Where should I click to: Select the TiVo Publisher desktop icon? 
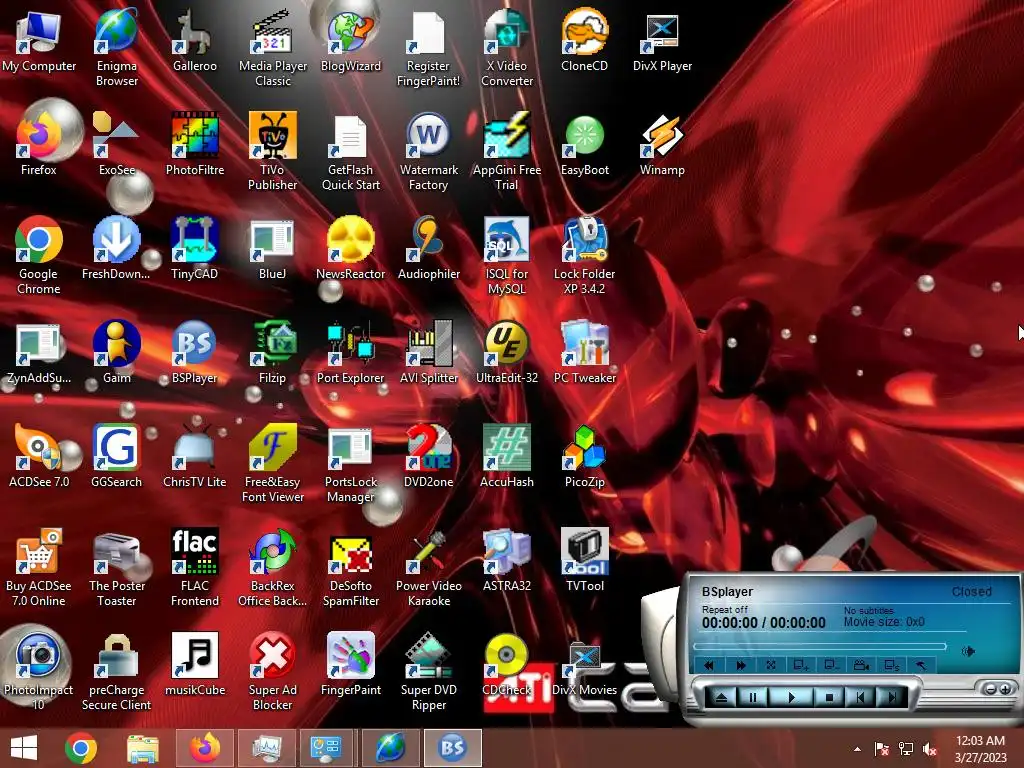coord(272,152)
